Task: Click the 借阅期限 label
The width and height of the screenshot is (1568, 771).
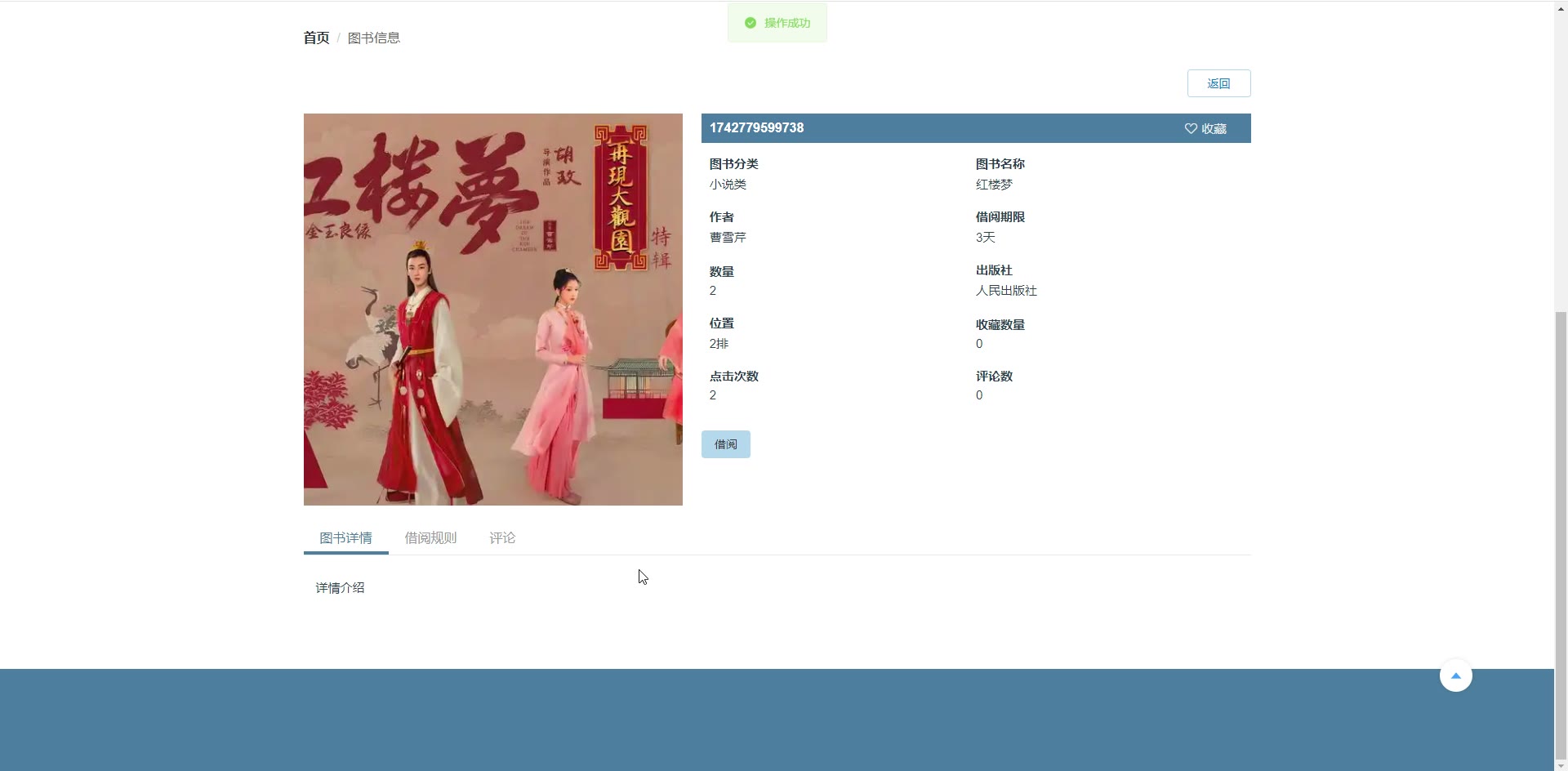Action: click(1000, 217)
